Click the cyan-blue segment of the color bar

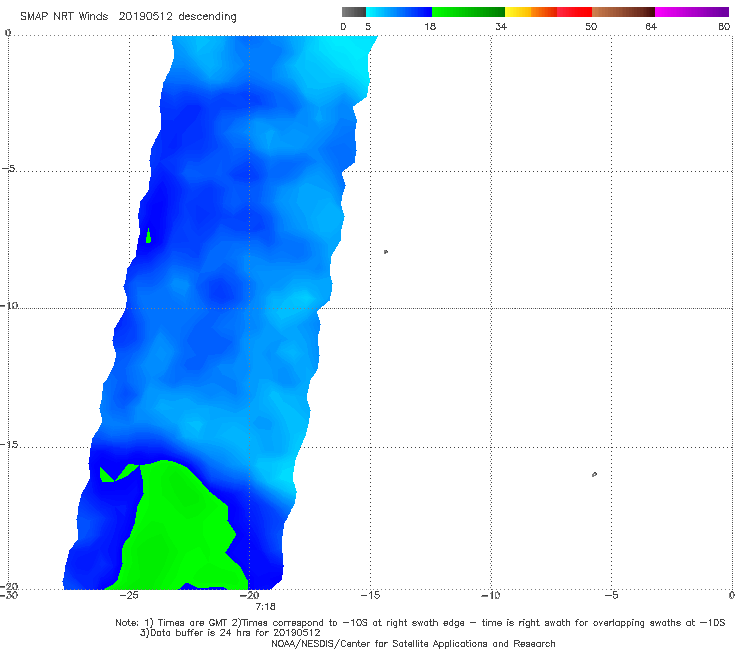pyautogui.click(x=399, y=12)
